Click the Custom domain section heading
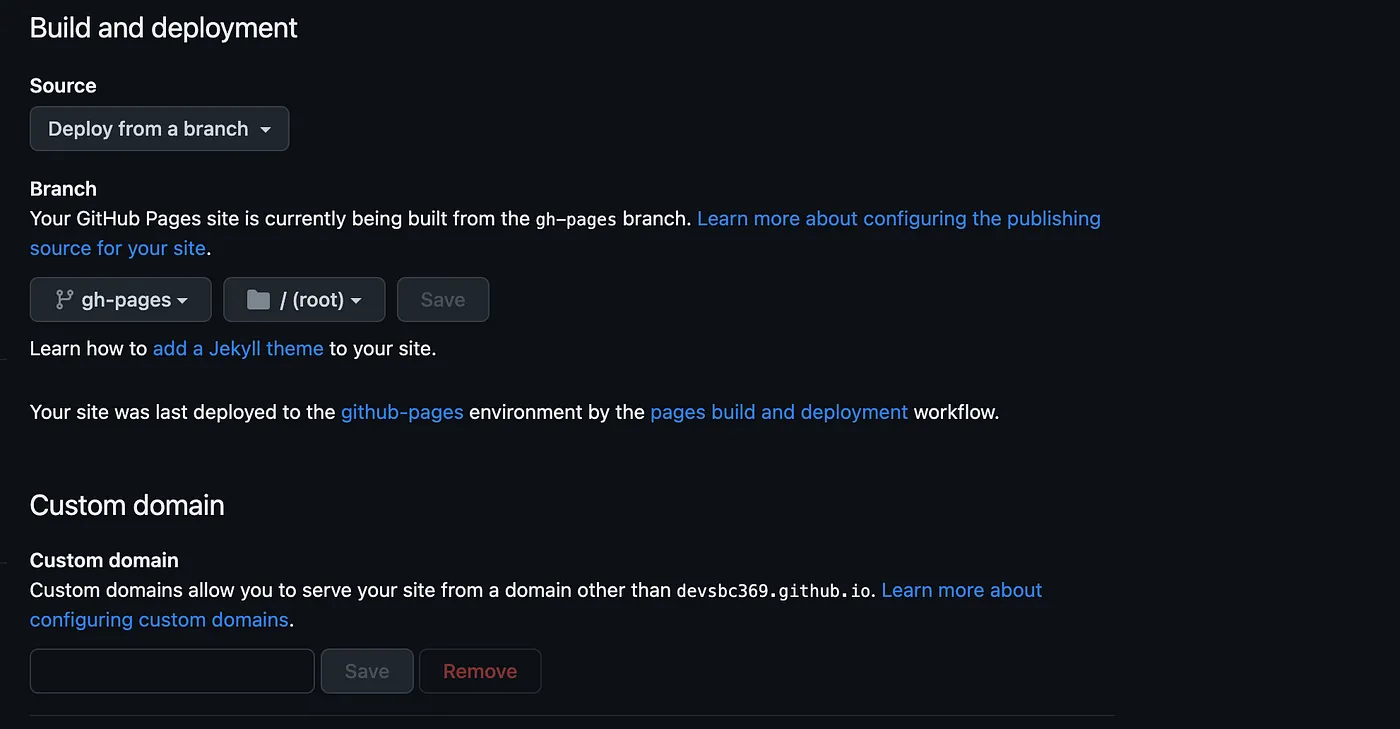The width and height of the screenshot is (1400, 729). [127, 505]
